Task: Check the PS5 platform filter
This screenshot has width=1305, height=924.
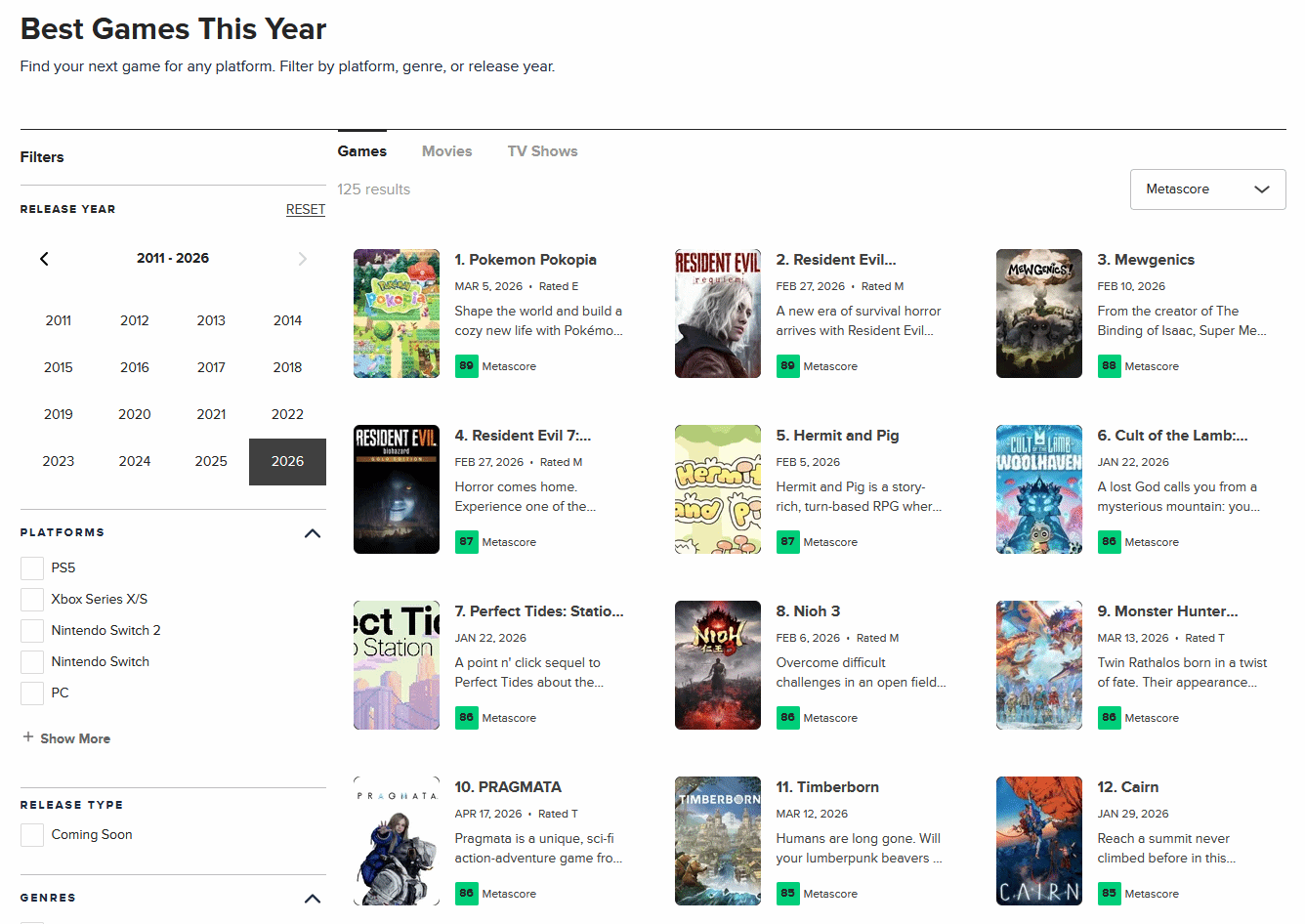Action: point(32,568)
